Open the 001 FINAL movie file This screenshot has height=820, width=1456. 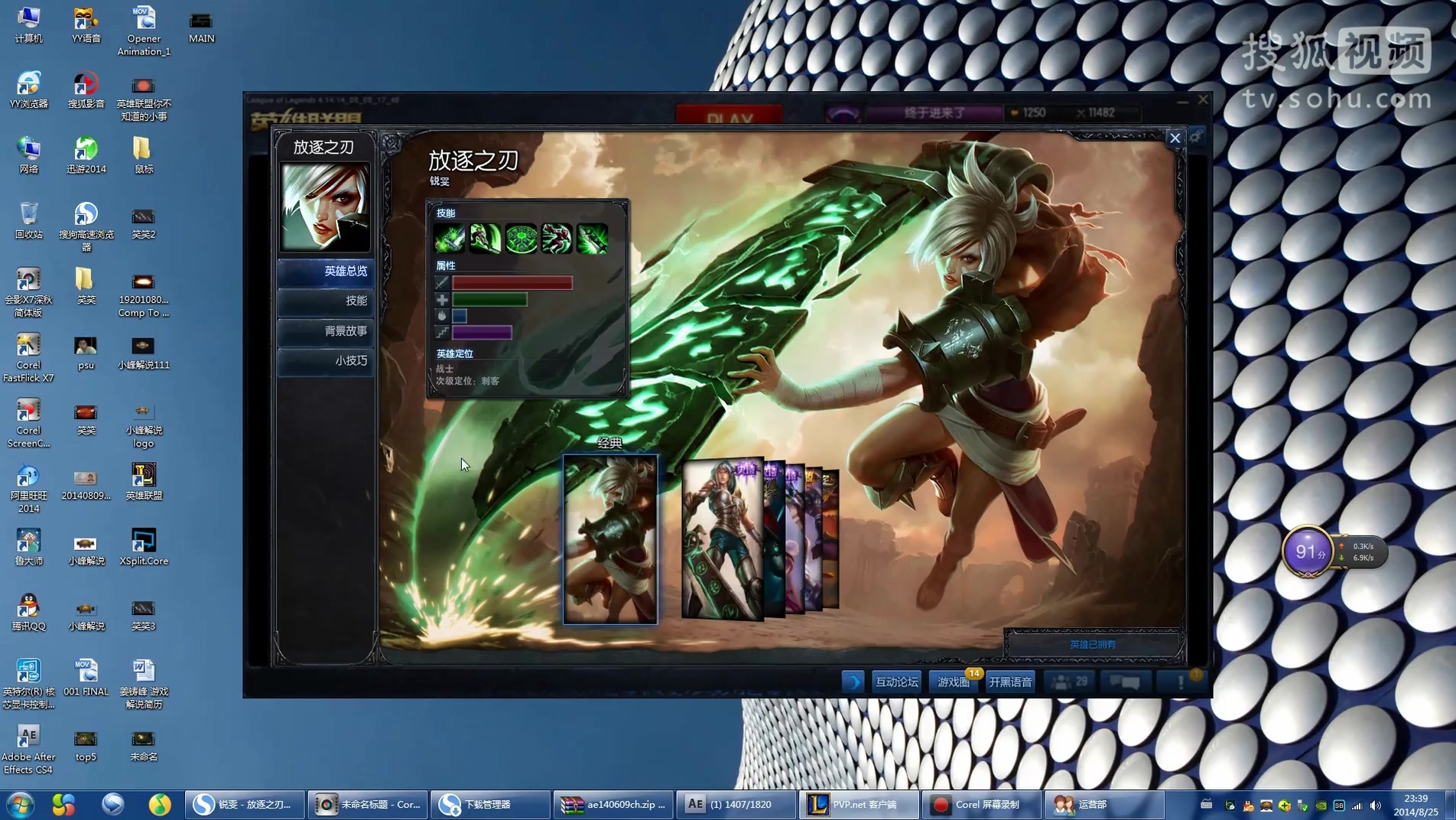[86, 678]
